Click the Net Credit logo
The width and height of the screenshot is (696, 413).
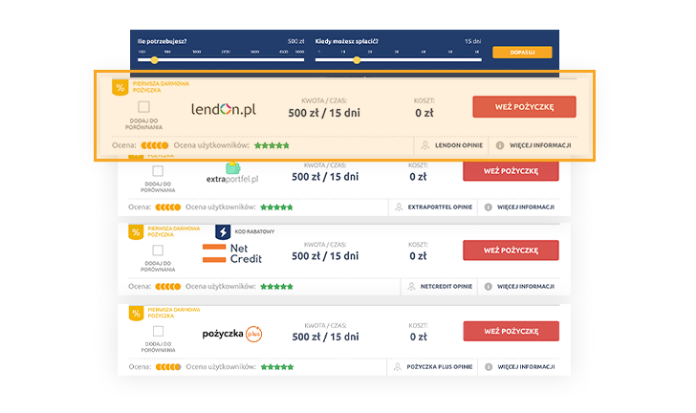(232, 254)
